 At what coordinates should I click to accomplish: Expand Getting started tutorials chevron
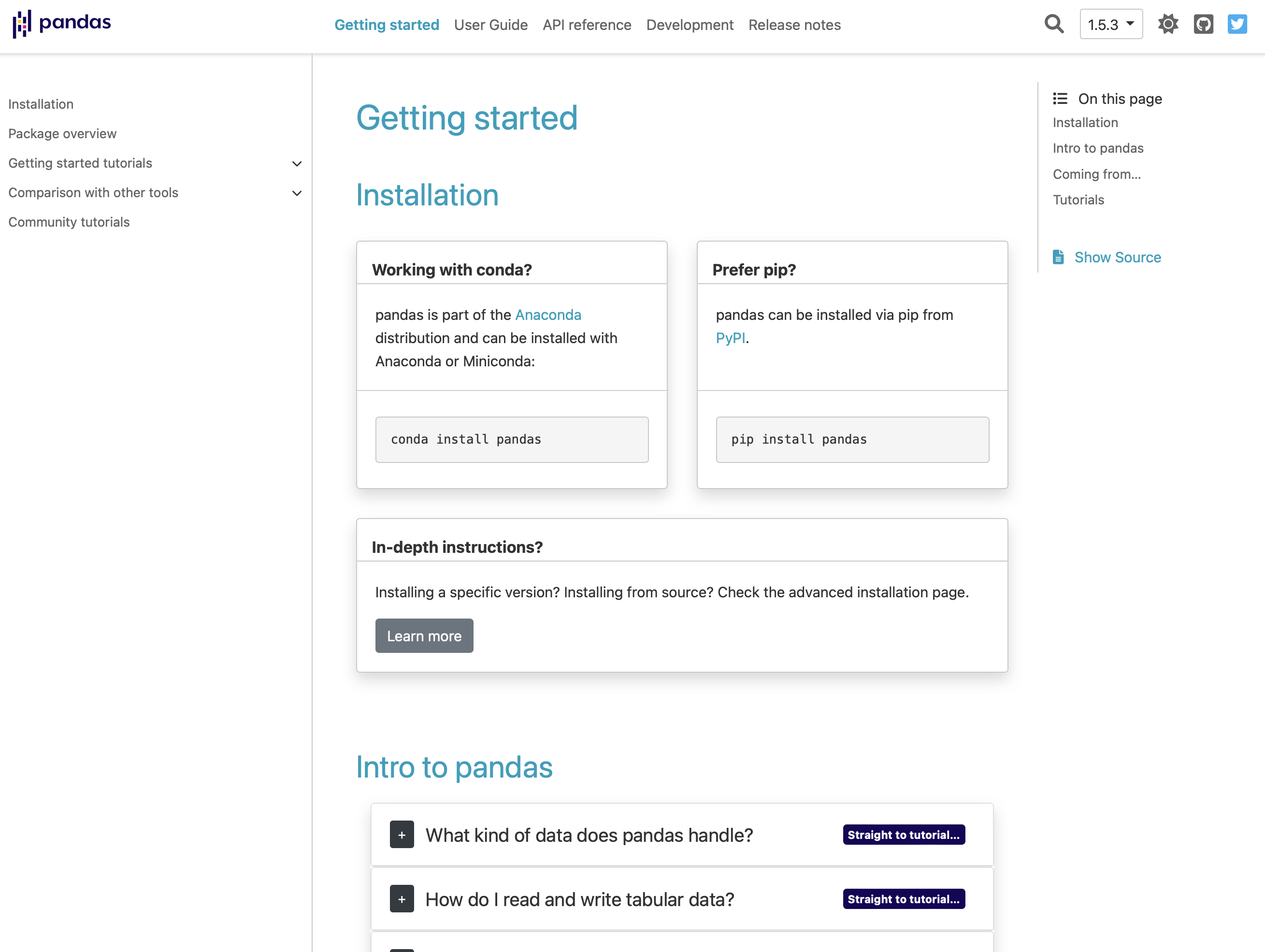coord(297,164)
